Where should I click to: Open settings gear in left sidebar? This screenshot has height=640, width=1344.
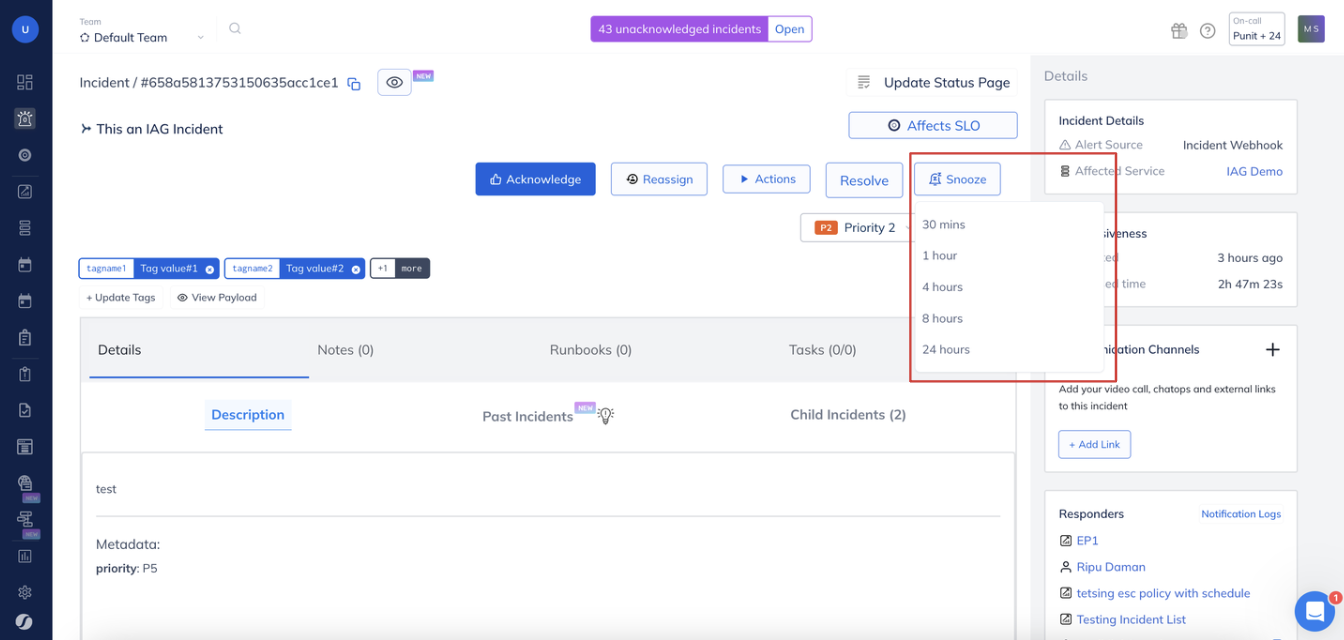25,592
